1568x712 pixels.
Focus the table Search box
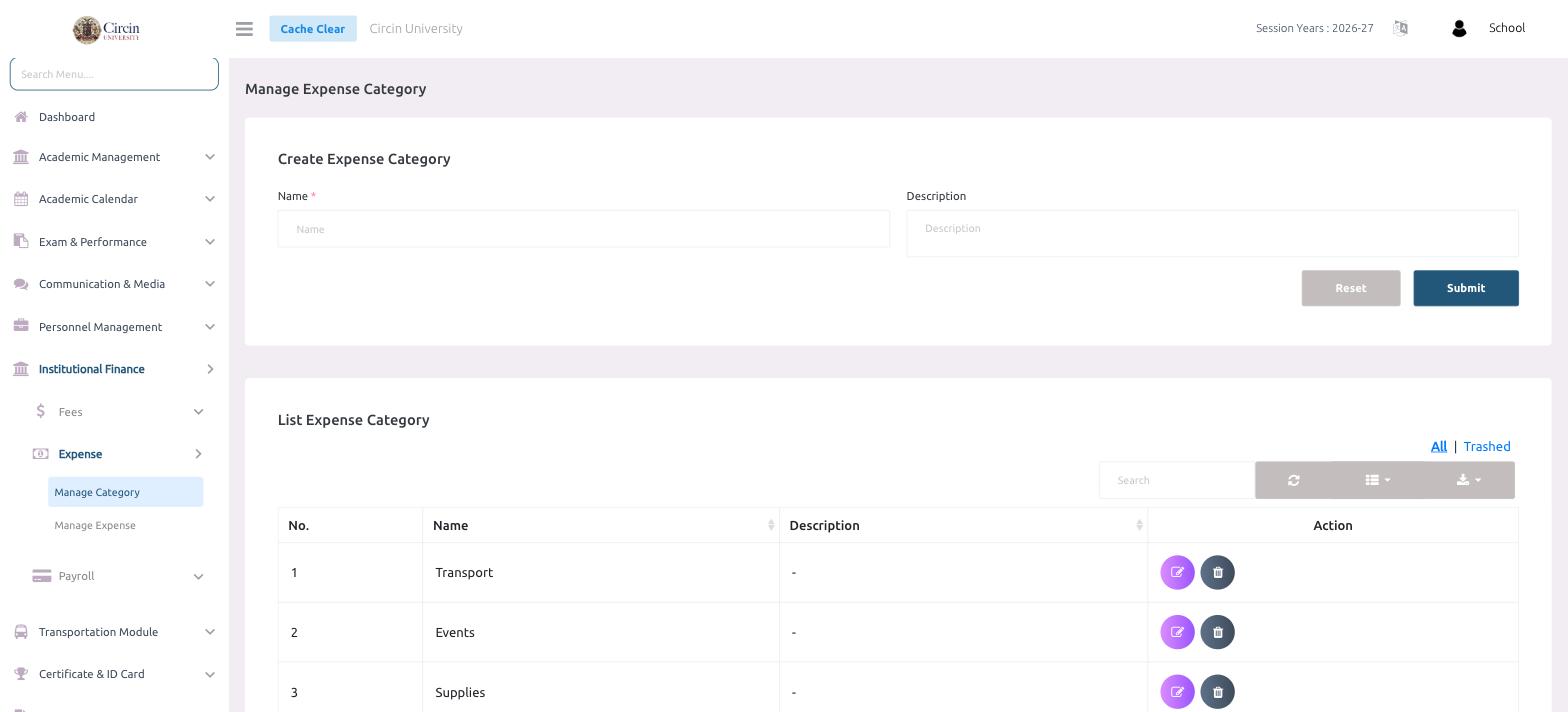pyautogui.click(x=1177, y=480)
